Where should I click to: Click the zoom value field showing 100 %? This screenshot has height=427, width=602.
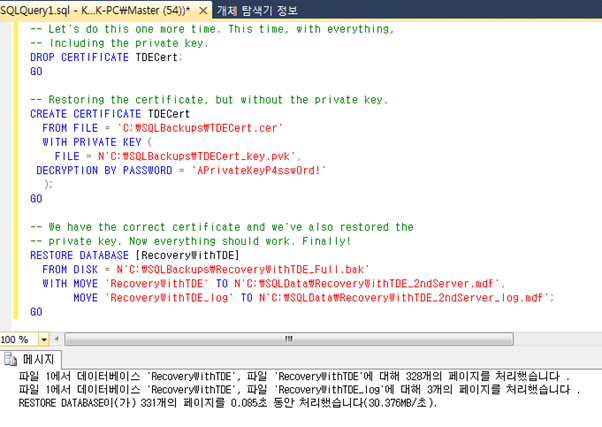point(19,339)
